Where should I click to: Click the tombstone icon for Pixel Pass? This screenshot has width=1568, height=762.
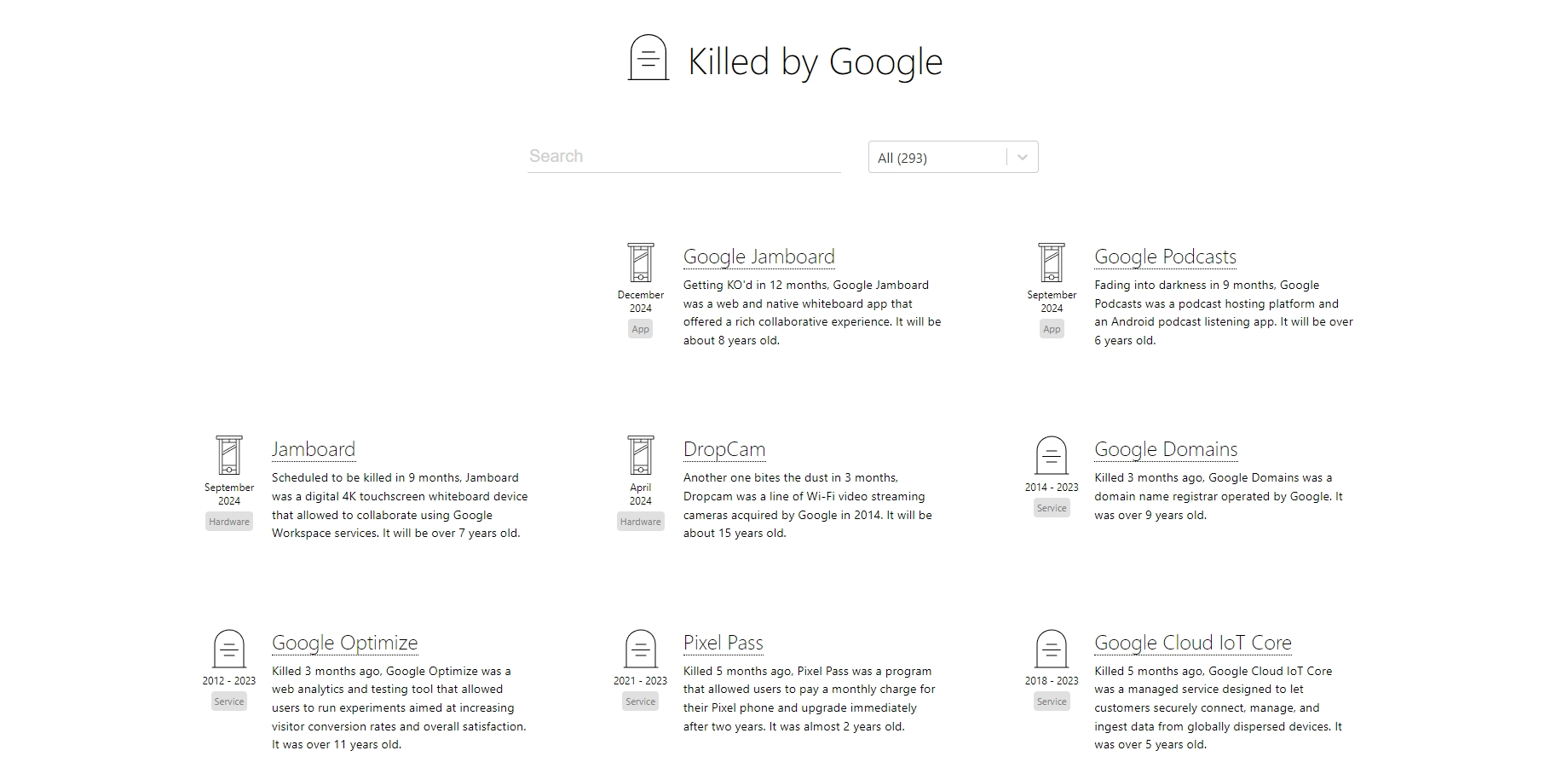tap(641, 649)
